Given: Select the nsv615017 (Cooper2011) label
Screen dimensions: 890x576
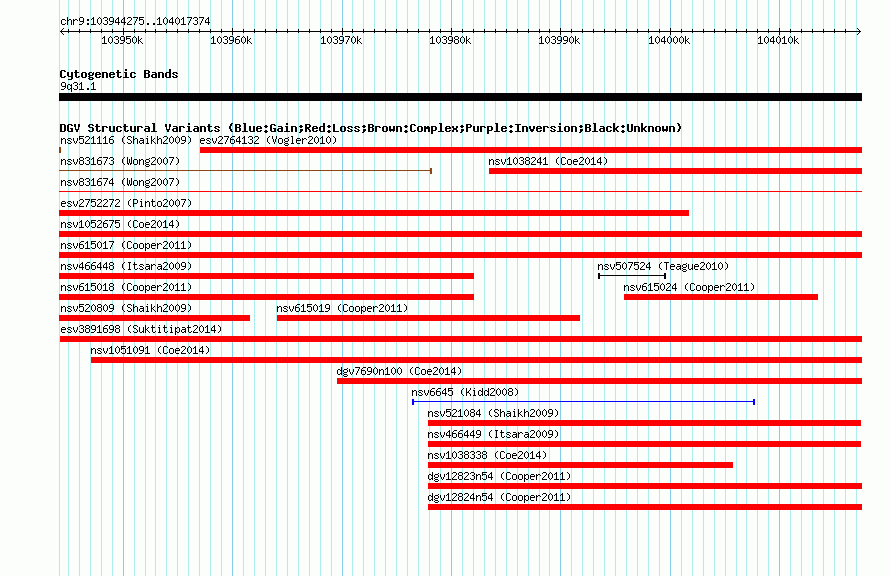Looking at the screenshot, I should [126, 245].
